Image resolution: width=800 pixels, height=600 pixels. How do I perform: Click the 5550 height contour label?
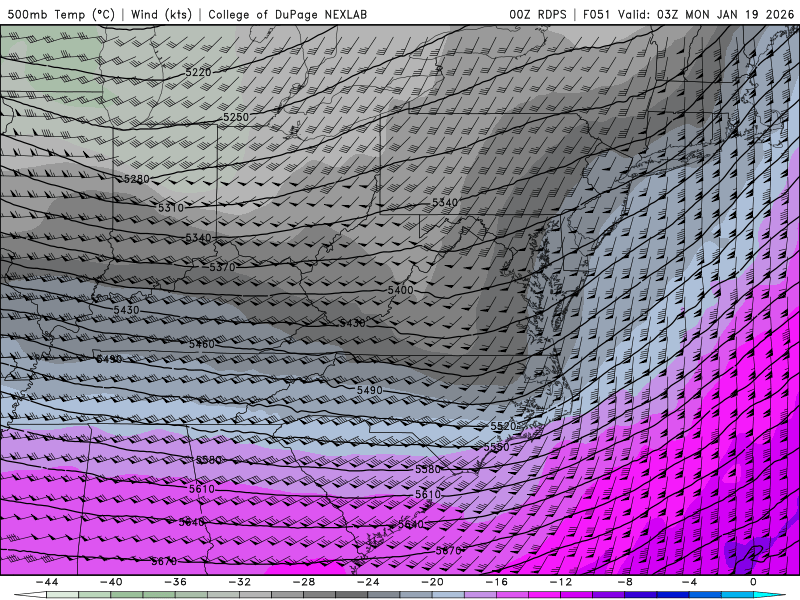[496, 447]
